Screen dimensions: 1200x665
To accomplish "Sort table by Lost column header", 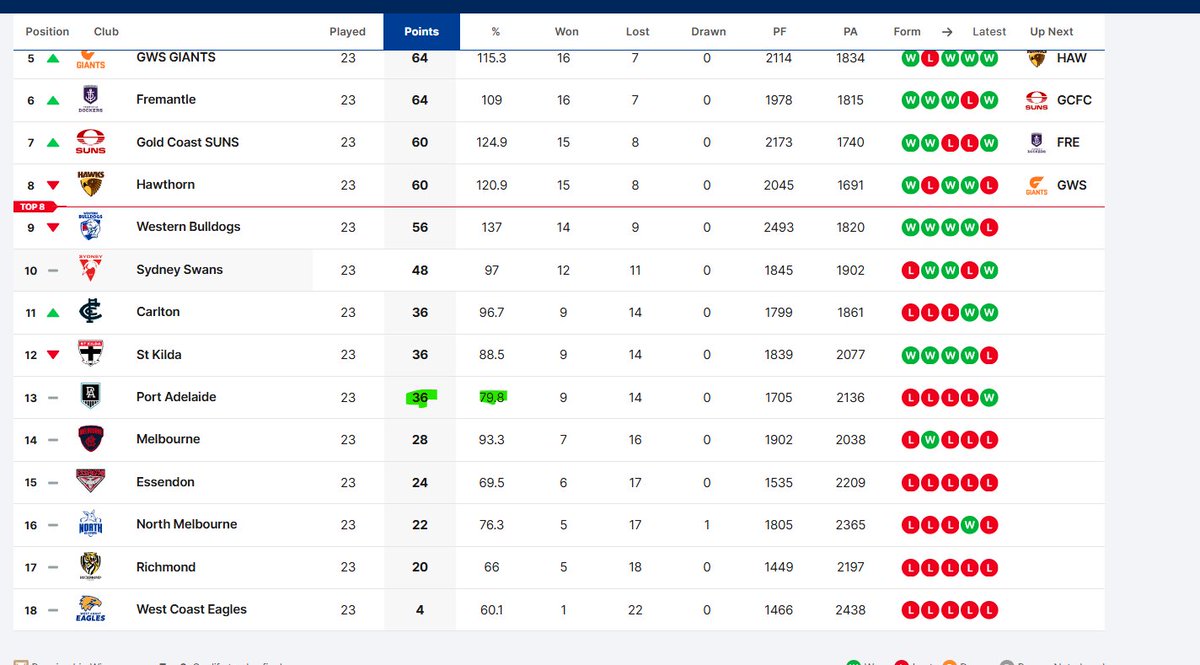I will 638,31.
